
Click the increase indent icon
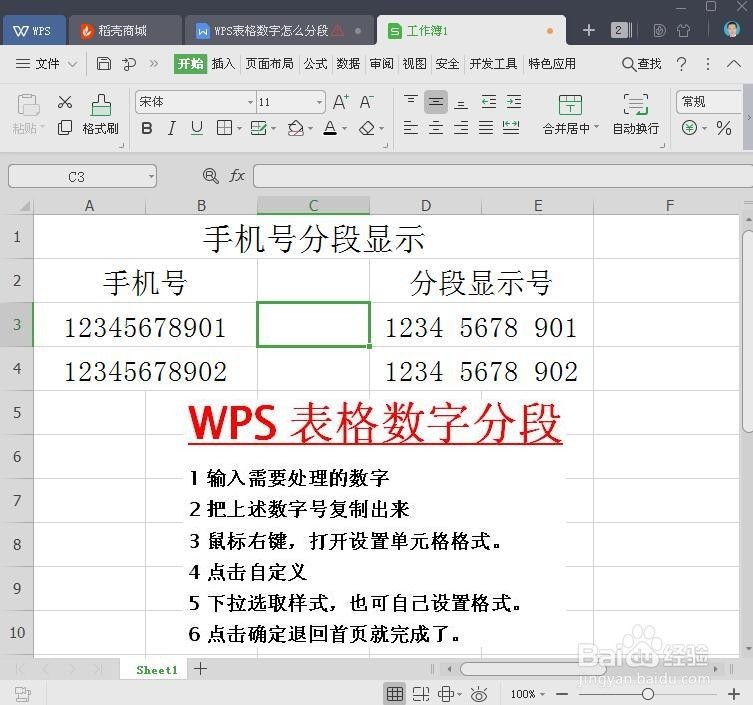514,102
